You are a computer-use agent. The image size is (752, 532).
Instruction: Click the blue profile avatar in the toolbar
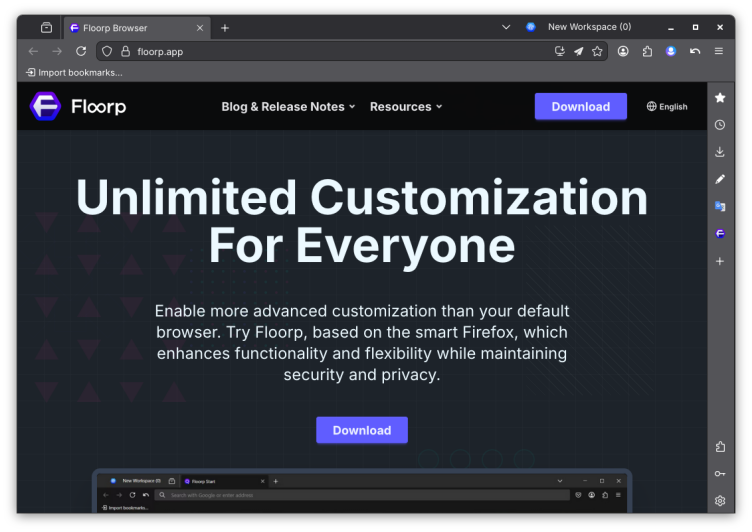click(x=671, y=51)
